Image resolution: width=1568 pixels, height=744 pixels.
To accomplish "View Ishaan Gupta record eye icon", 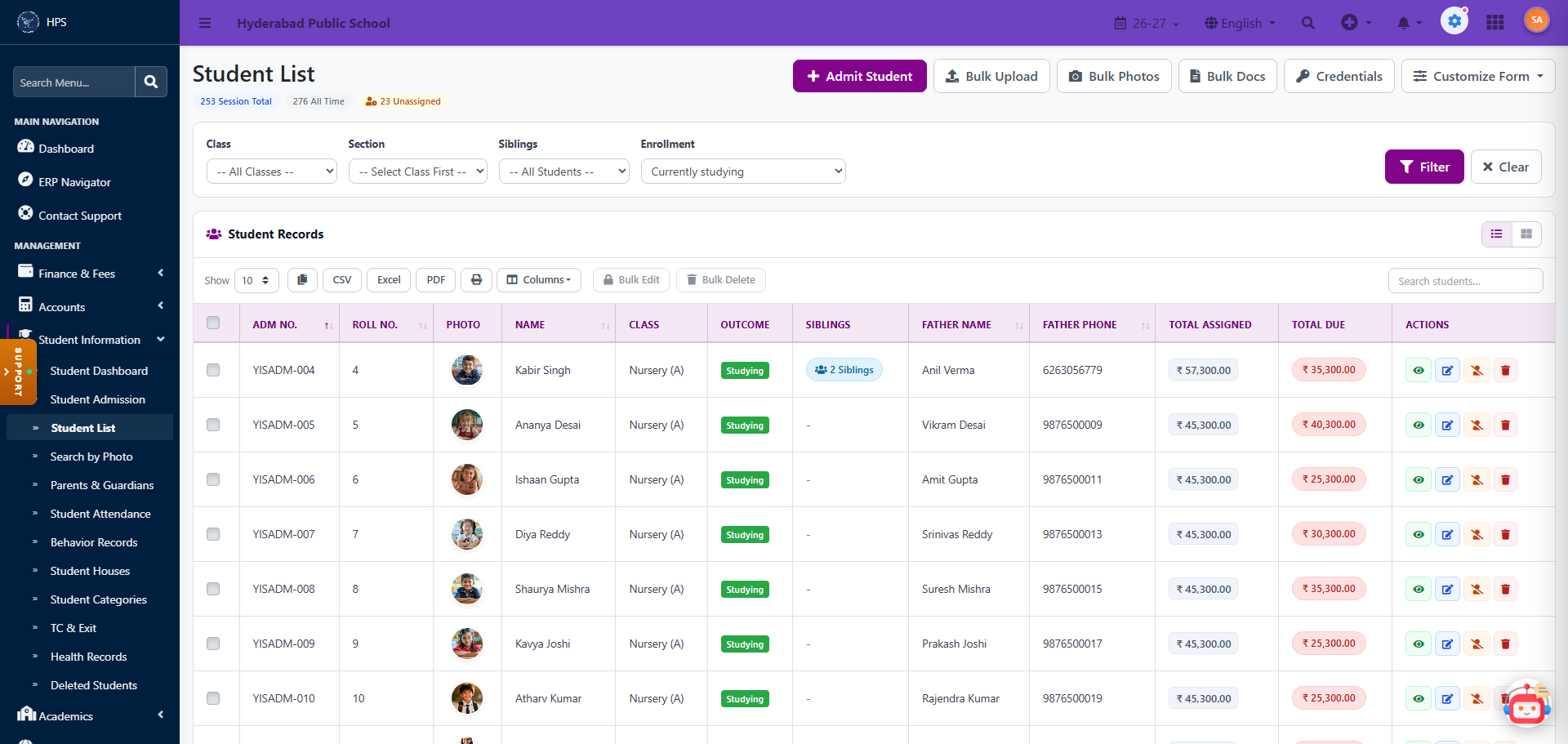I will pyautogui.click(x=1419, y=480).
